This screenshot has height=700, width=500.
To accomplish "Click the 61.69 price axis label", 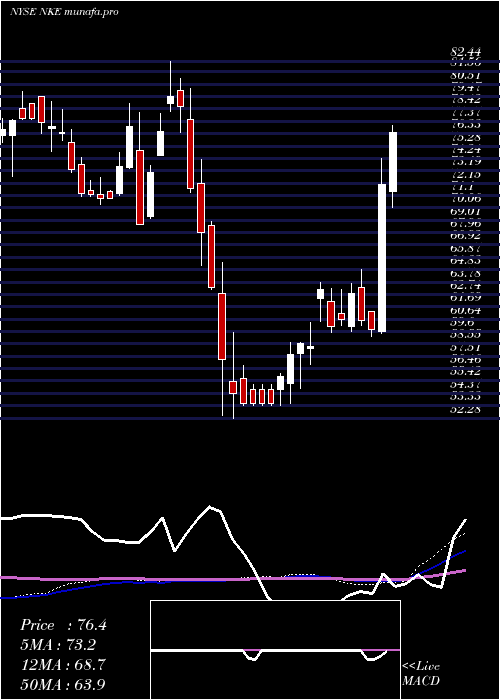I will pyautogui.click(x=465, y=297).
